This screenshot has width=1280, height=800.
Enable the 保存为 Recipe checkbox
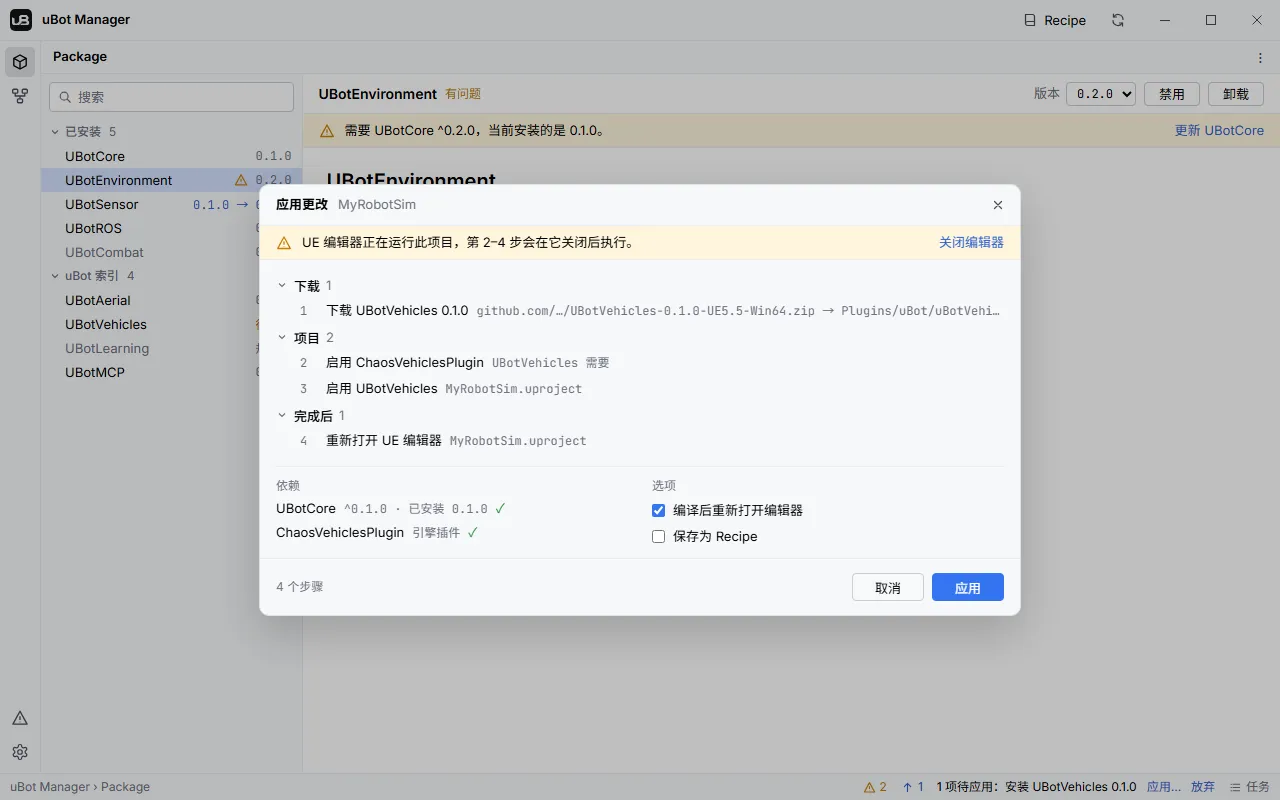658,537
